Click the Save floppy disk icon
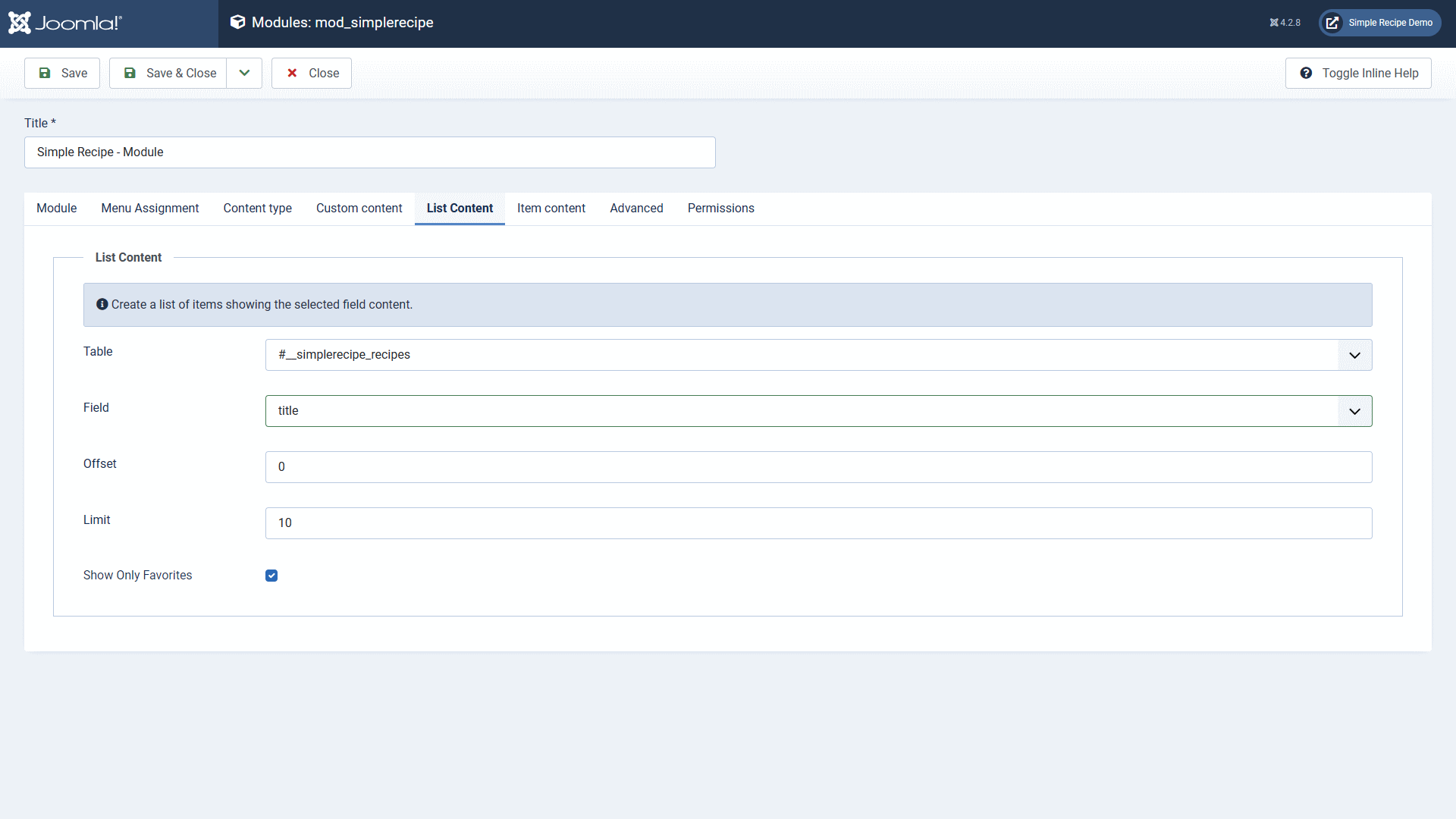This screenshot has height=819, width=1456. pyautogui.click(x=45, y=74)
